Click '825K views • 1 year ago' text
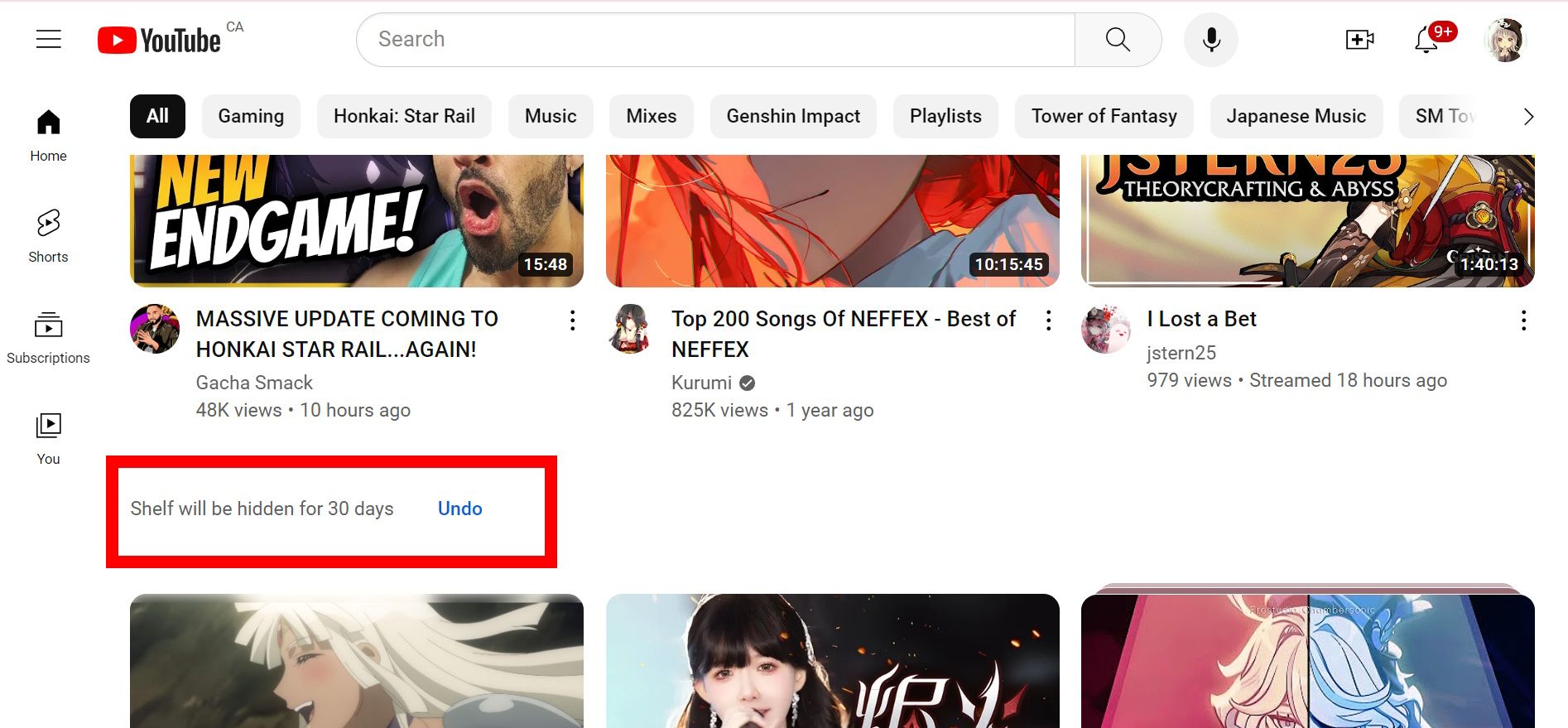 [772, 410]
